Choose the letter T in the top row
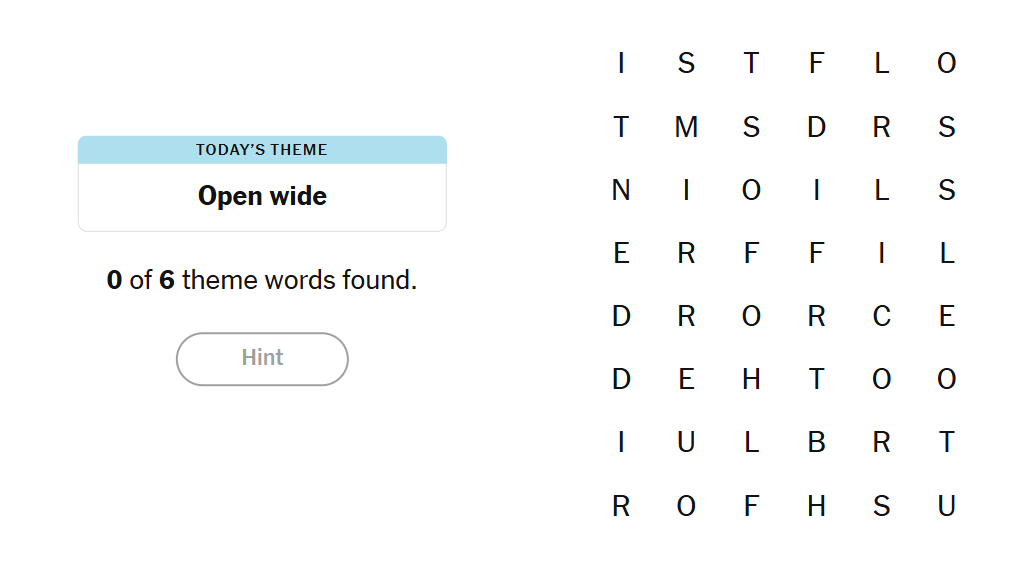The height and width of the screenshot is (580, 1009). coord(751,64)
